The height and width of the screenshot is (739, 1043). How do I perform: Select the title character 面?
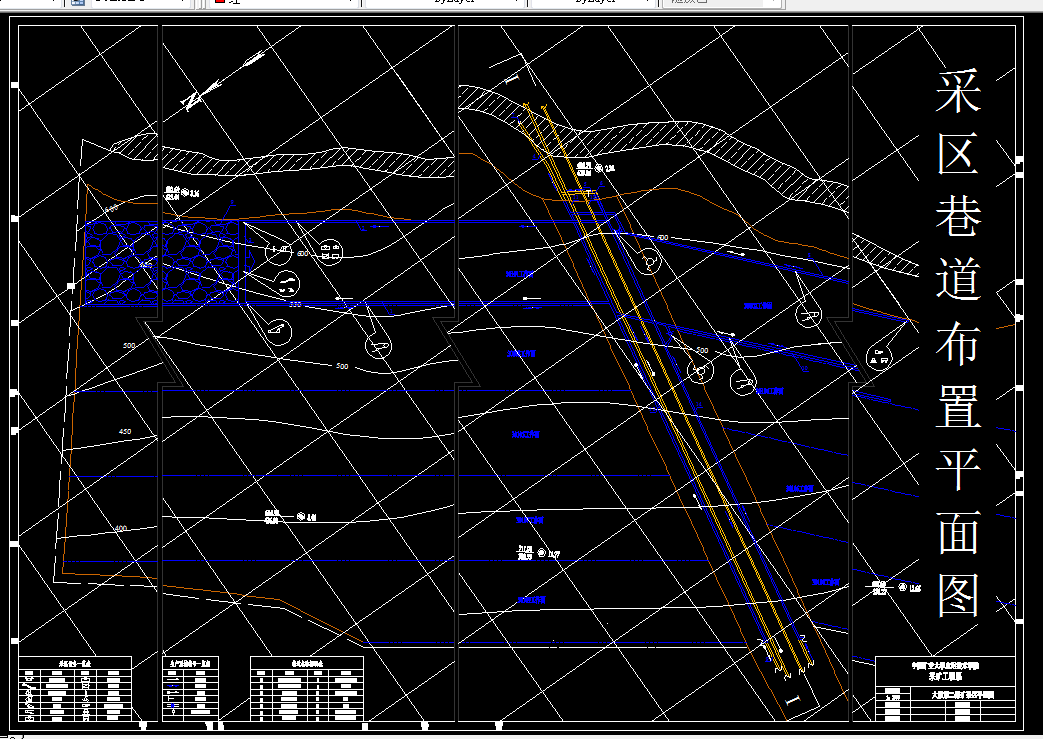pos(959,531)
